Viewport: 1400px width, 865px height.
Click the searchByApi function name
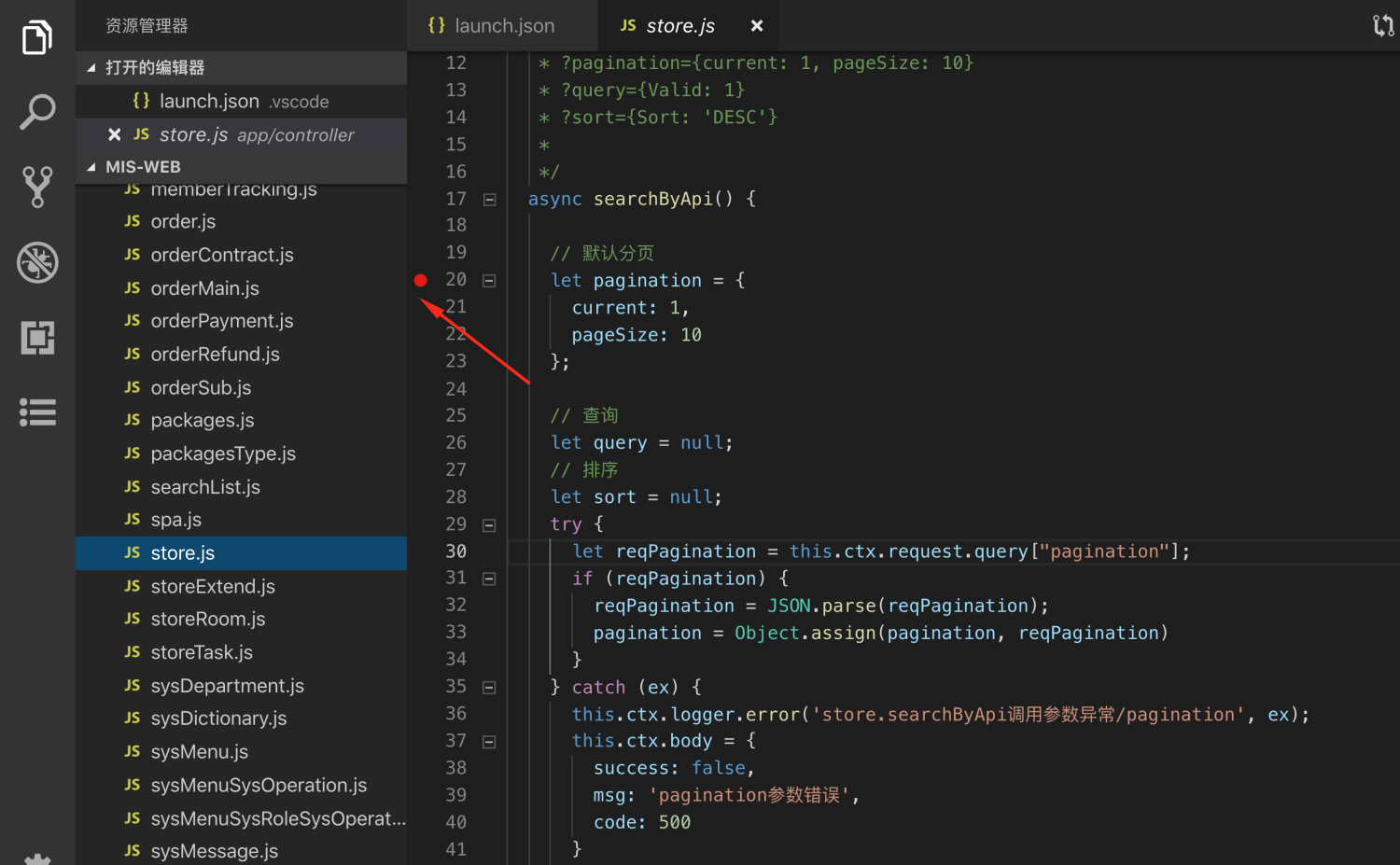653,199
